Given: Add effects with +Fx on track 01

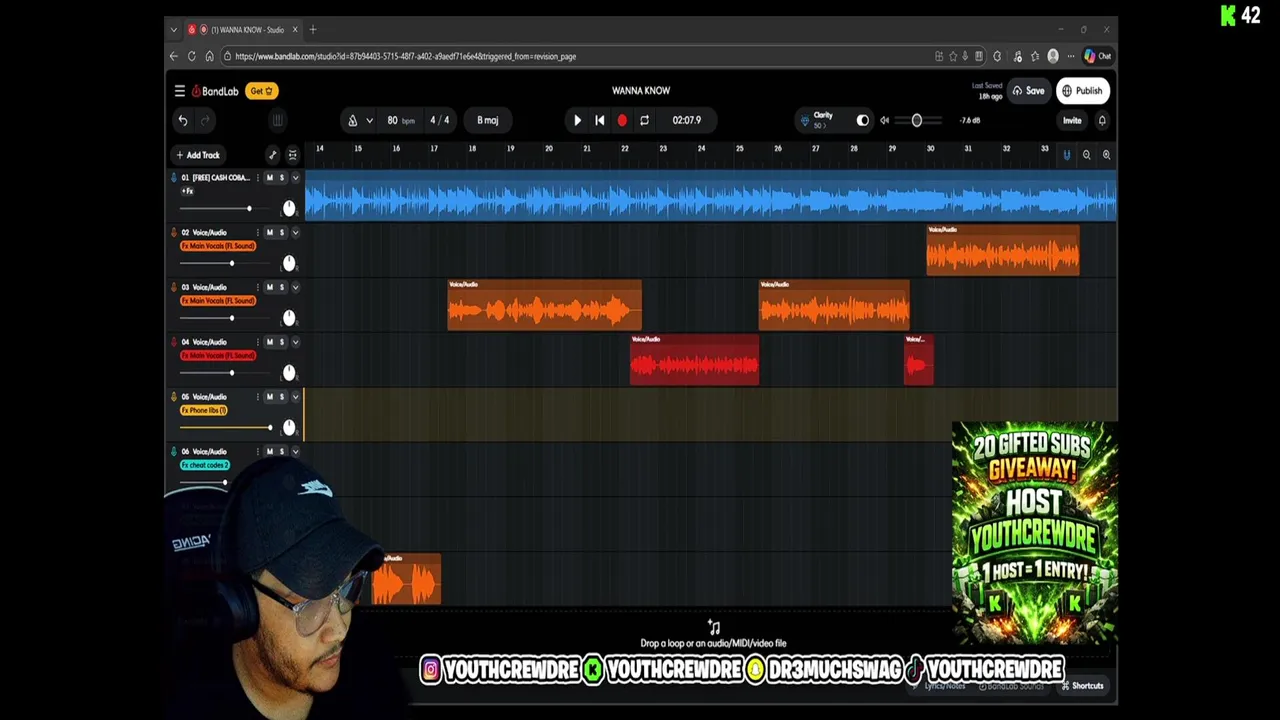Looking at the screenshot, I should coord(187,191).
